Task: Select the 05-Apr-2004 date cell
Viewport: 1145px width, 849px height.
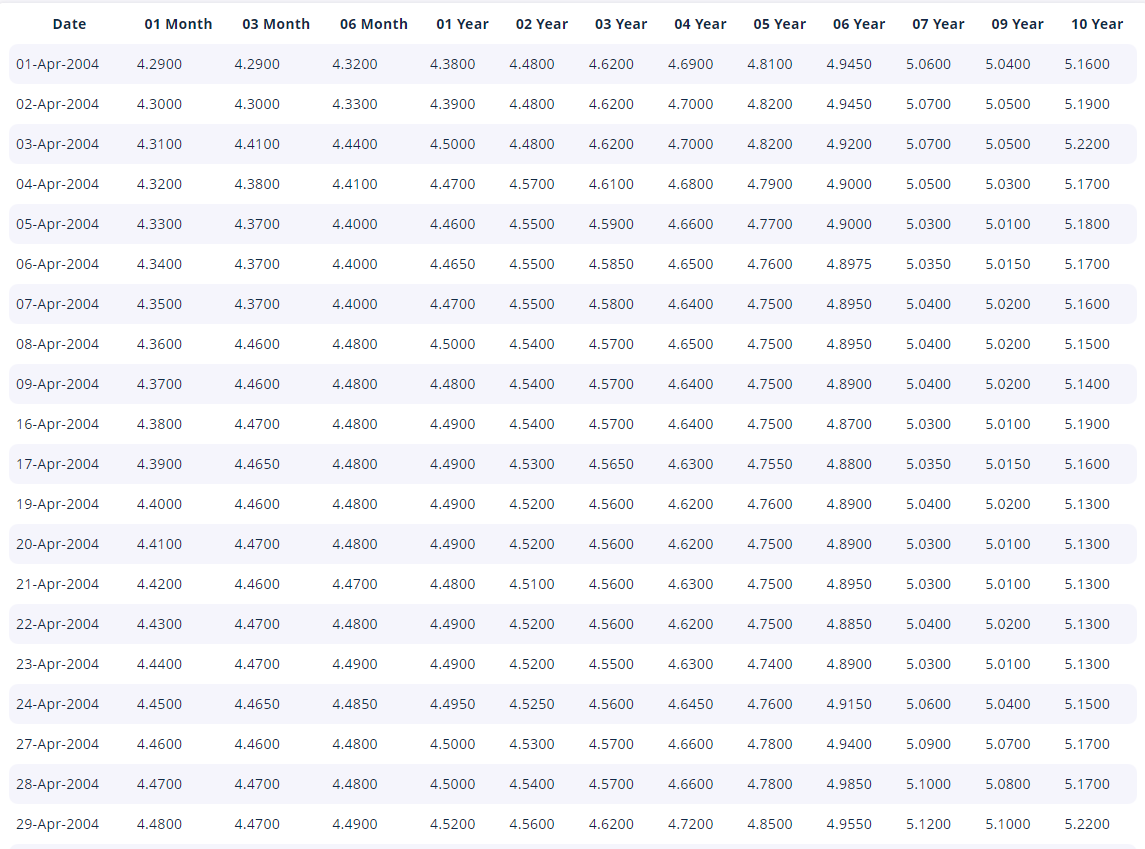Action: coord(58,224)
